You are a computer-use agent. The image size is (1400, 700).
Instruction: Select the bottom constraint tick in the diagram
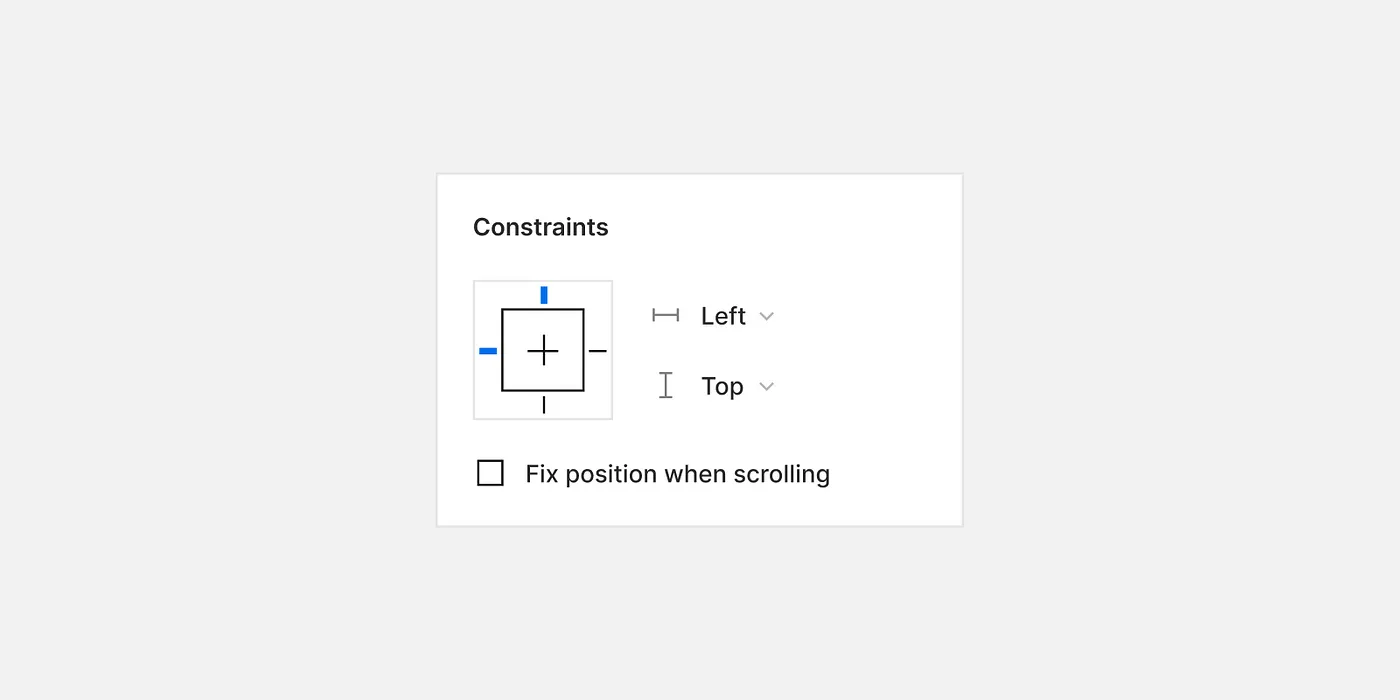543,405
